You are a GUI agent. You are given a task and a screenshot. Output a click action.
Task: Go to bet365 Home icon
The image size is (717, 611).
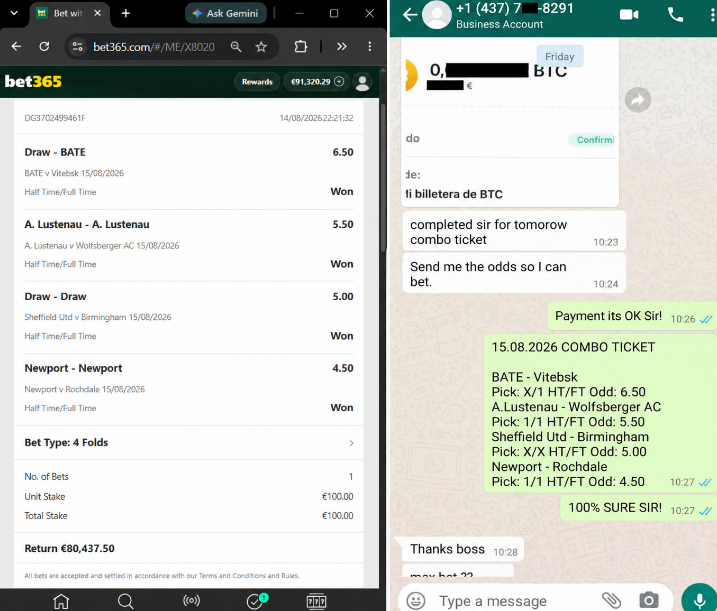click(x=61, y=601)
